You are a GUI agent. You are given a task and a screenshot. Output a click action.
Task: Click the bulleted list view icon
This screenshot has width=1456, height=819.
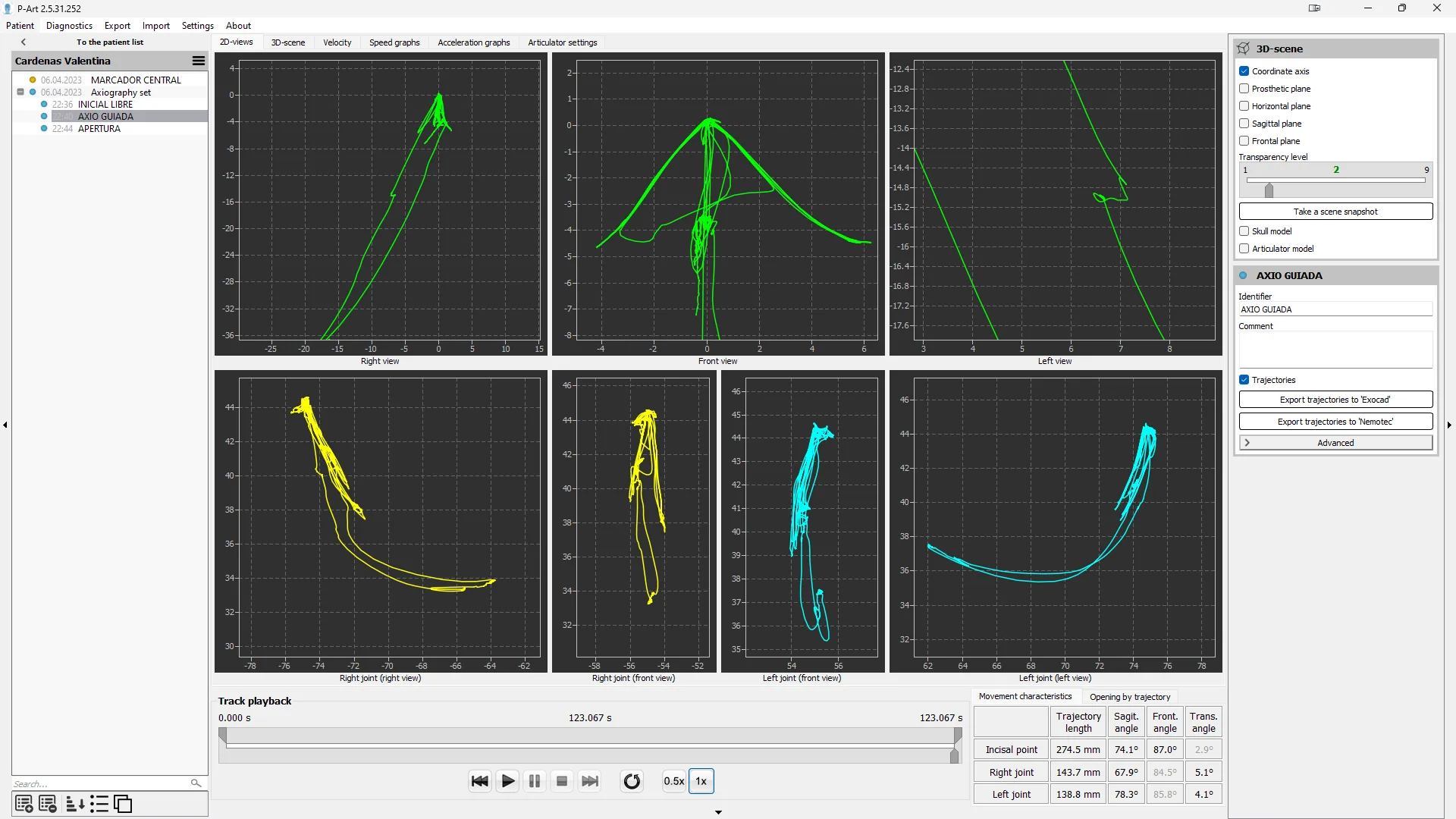99,804
